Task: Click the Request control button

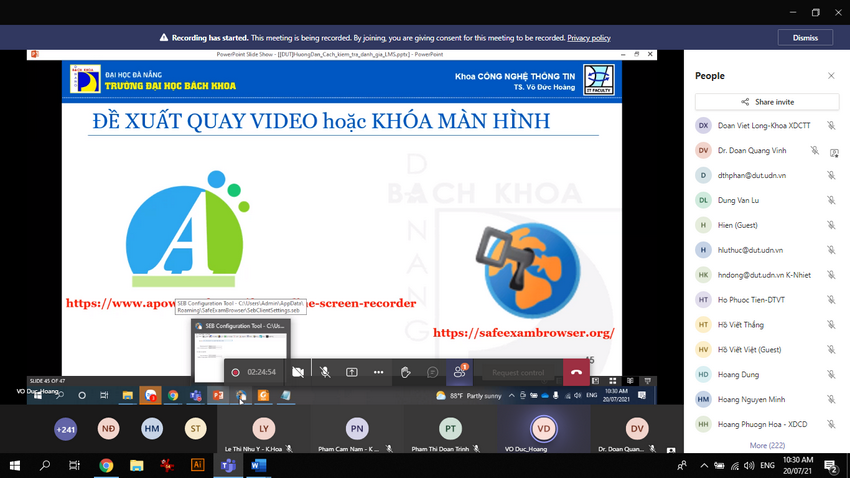Action: pyautogui.click(x=518, y=372)
